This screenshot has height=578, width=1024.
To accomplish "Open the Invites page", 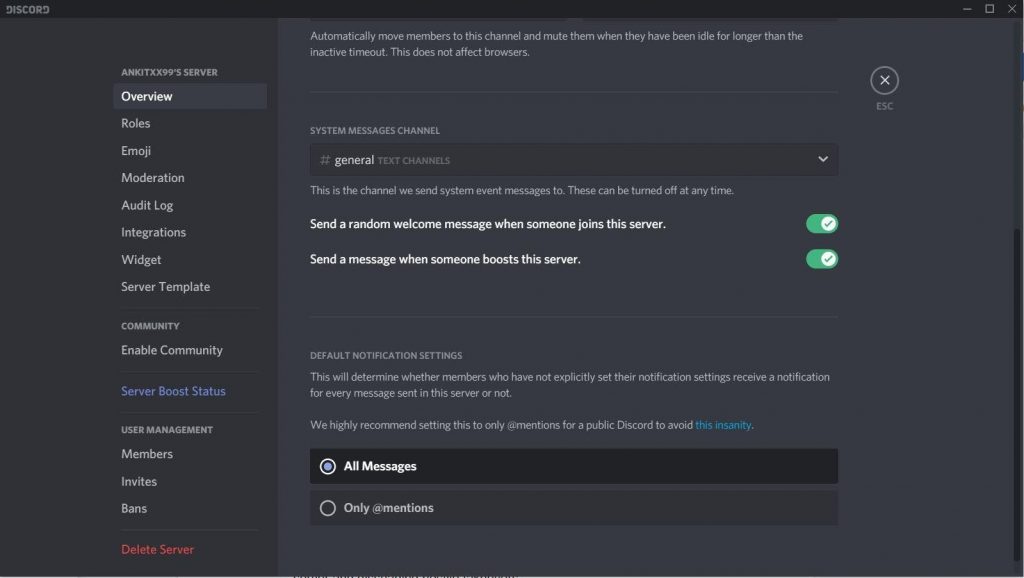I will click(x=190, y=481).
